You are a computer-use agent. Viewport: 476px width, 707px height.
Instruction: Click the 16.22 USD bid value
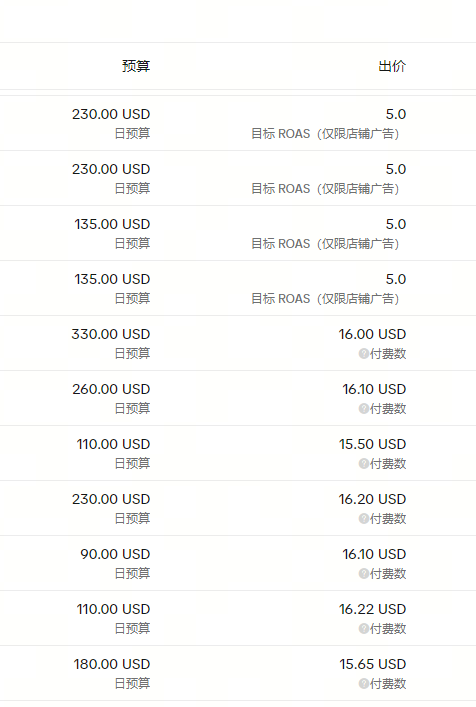372,609
